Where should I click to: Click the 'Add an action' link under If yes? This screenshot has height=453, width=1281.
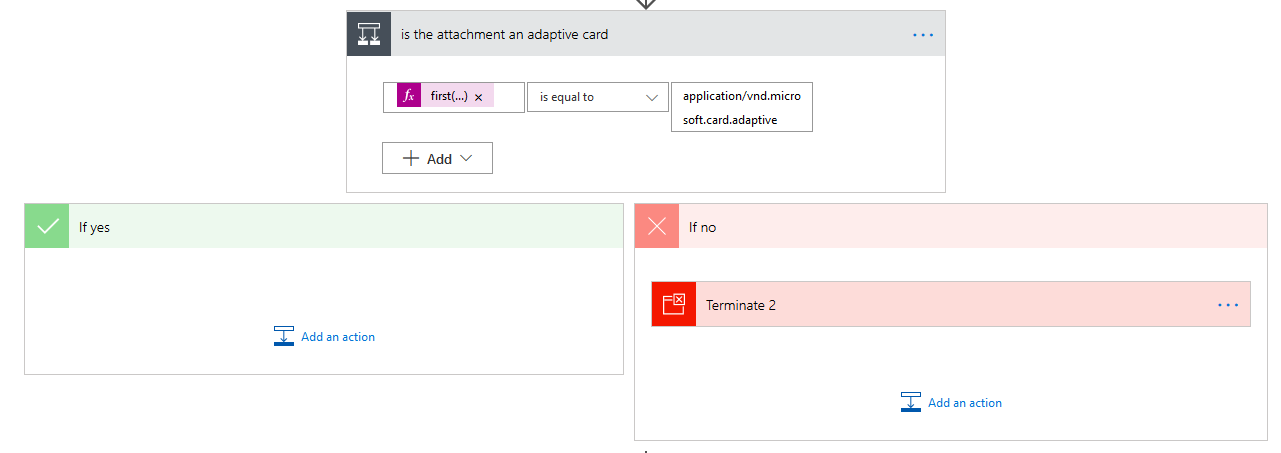(338, 337)
